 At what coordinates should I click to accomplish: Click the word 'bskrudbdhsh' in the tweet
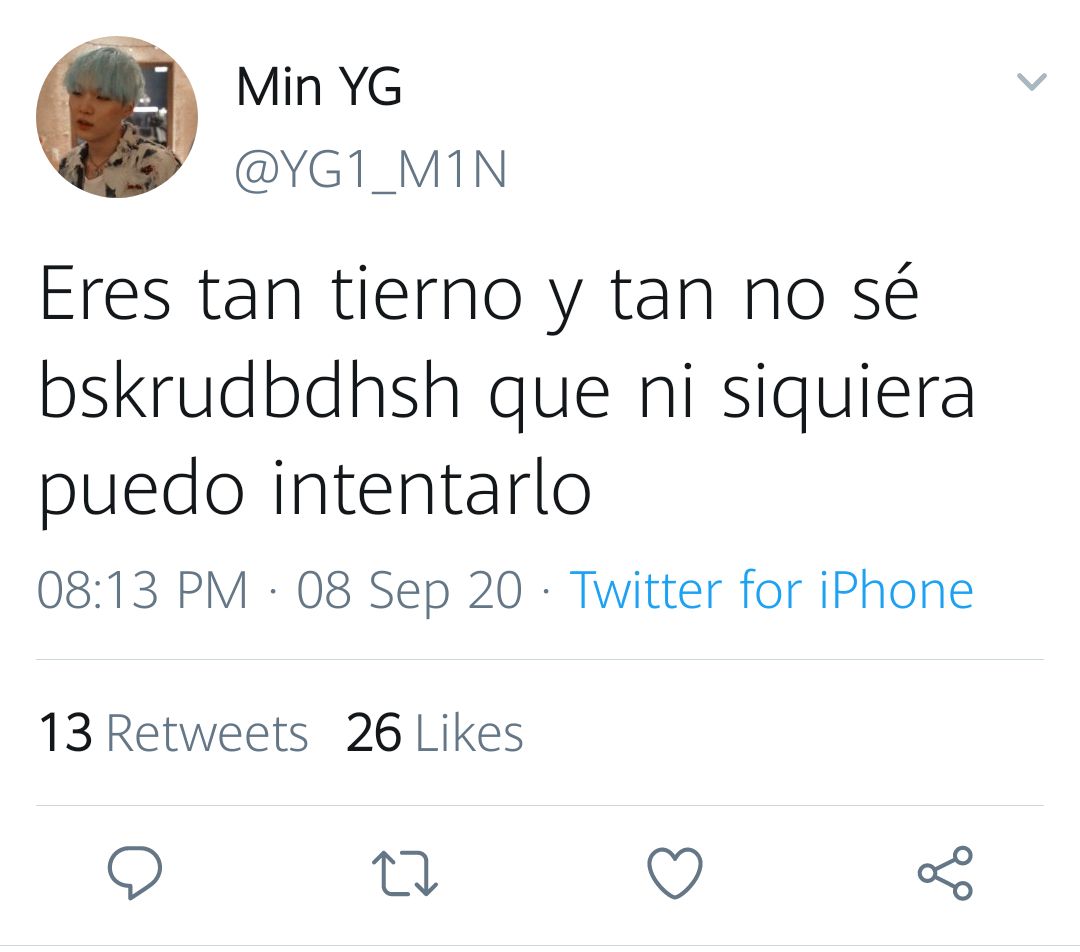(249, 390)
